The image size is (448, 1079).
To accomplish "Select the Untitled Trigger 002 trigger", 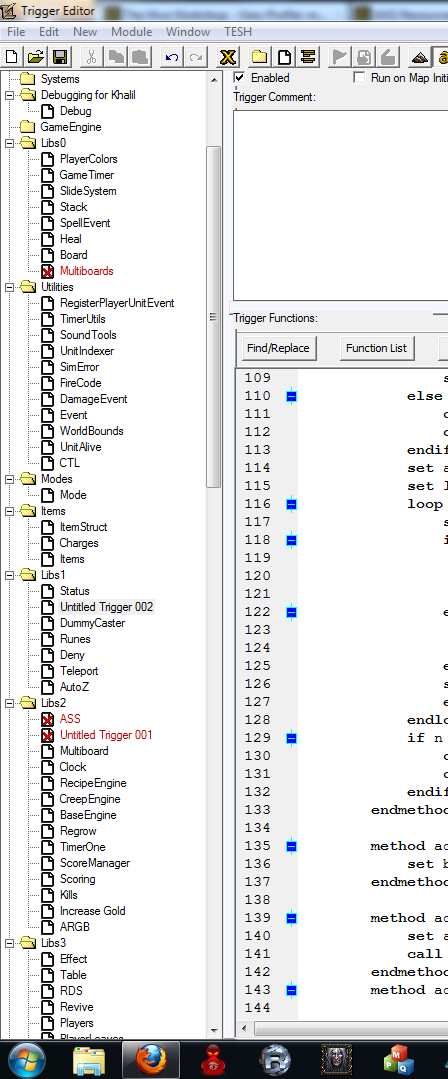I will (106, 607).
